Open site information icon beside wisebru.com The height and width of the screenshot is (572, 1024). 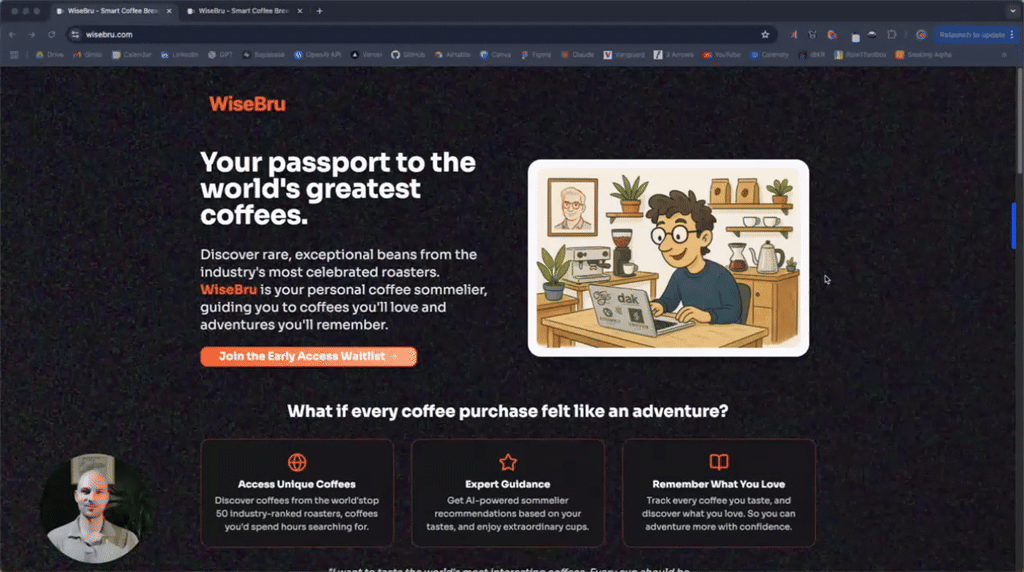tap(76, 35)
